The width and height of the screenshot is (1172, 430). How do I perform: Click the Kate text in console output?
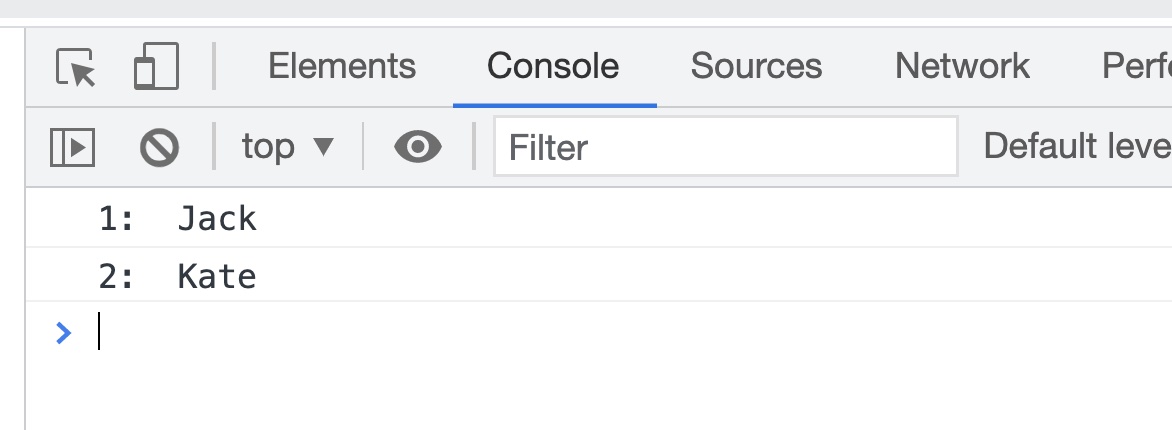point(217,276)
